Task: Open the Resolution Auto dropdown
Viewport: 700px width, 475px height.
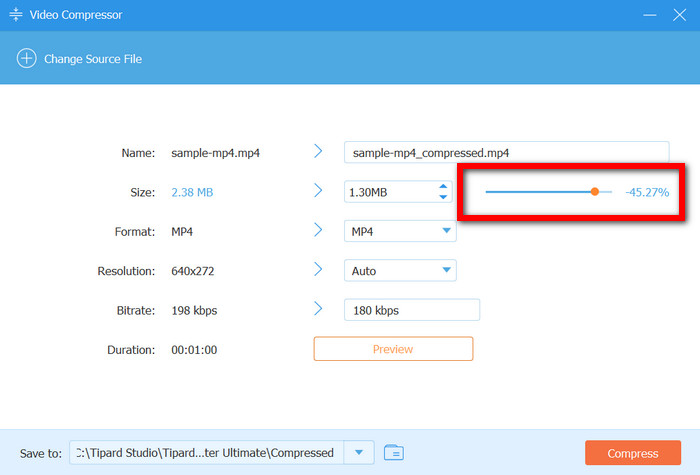Action: [446, 271]
